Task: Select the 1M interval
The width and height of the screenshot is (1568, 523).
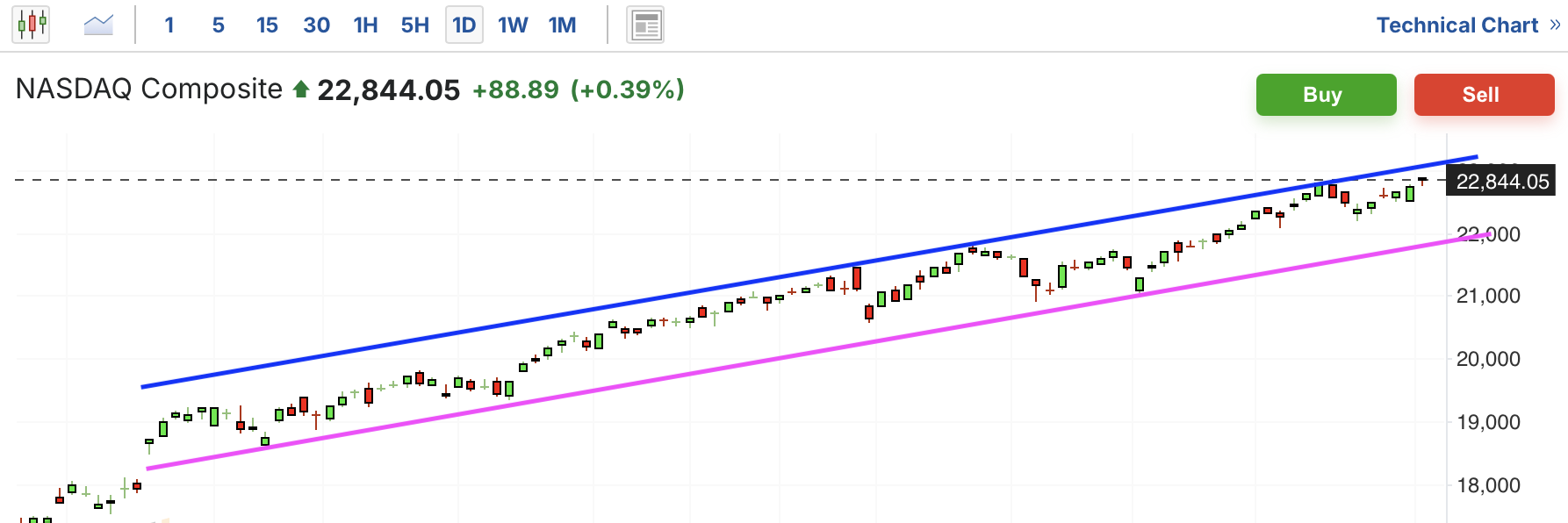Action: click(563, 25)
